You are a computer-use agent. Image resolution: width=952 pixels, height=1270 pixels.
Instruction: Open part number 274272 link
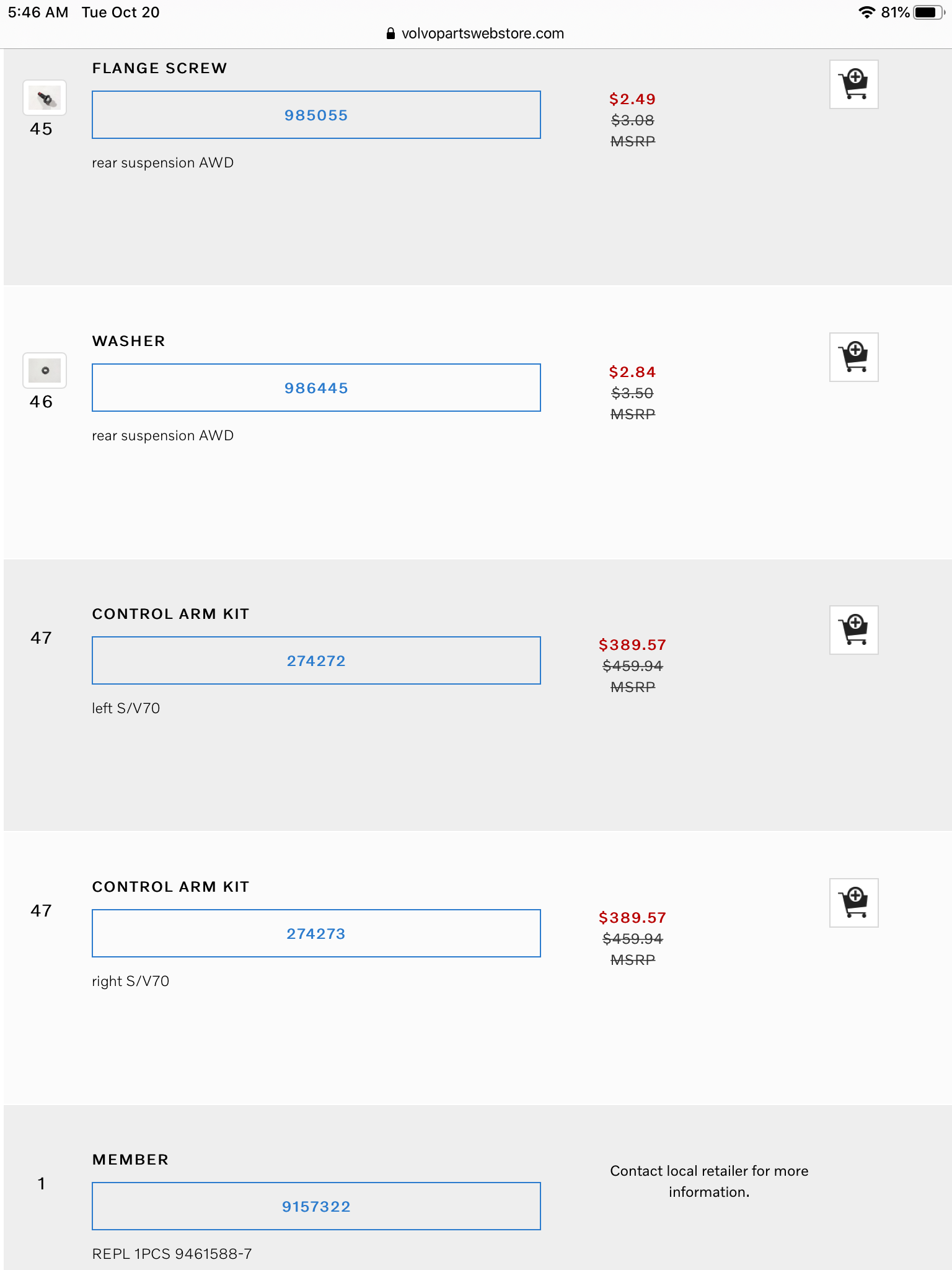tap(316, 661)
